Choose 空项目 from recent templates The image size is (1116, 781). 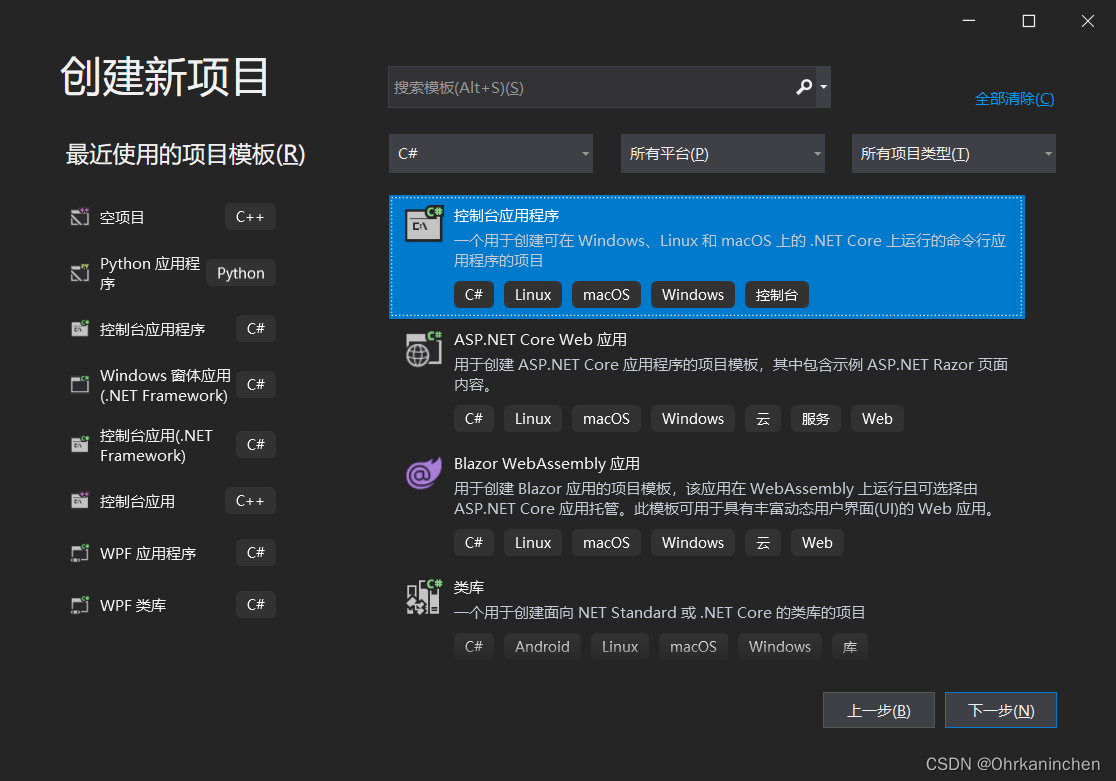point(122,217)
